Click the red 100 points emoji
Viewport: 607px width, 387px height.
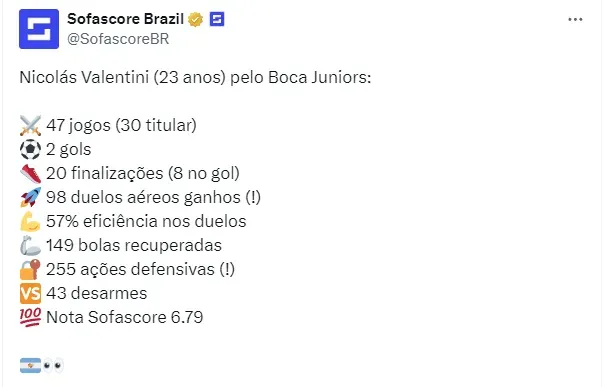click(30, 317)
